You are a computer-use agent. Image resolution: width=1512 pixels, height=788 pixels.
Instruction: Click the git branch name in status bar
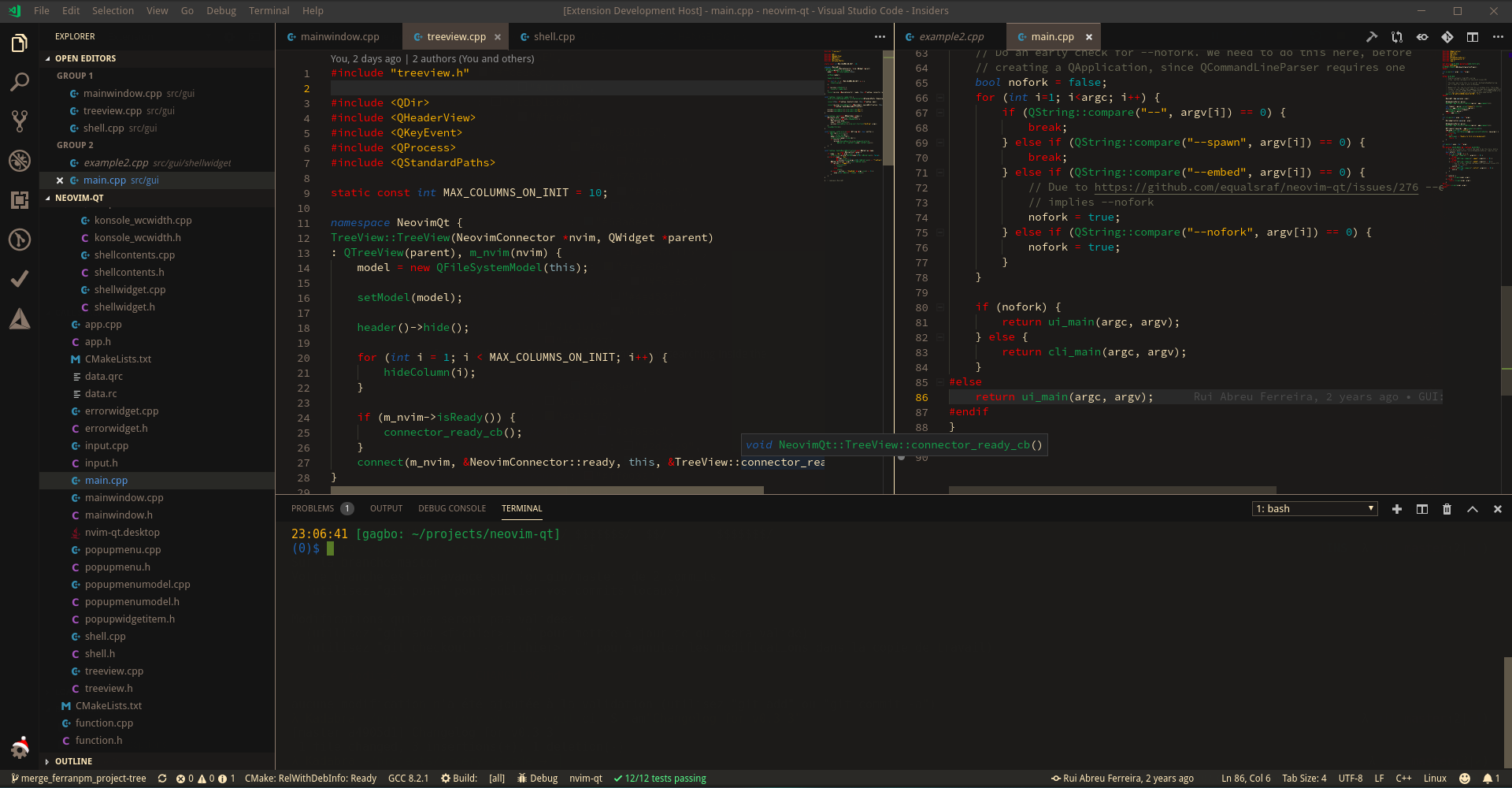[x=79, y=779]
